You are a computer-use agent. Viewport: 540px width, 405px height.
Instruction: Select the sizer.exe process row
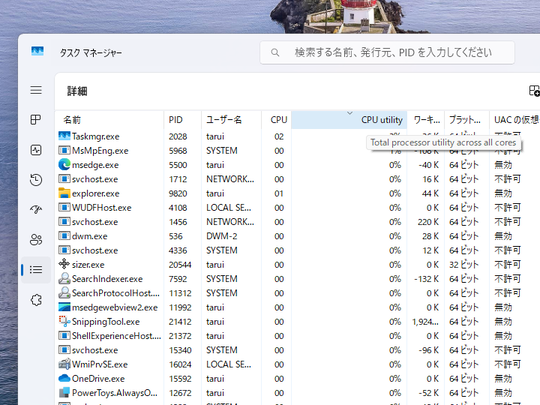(298, 264)
